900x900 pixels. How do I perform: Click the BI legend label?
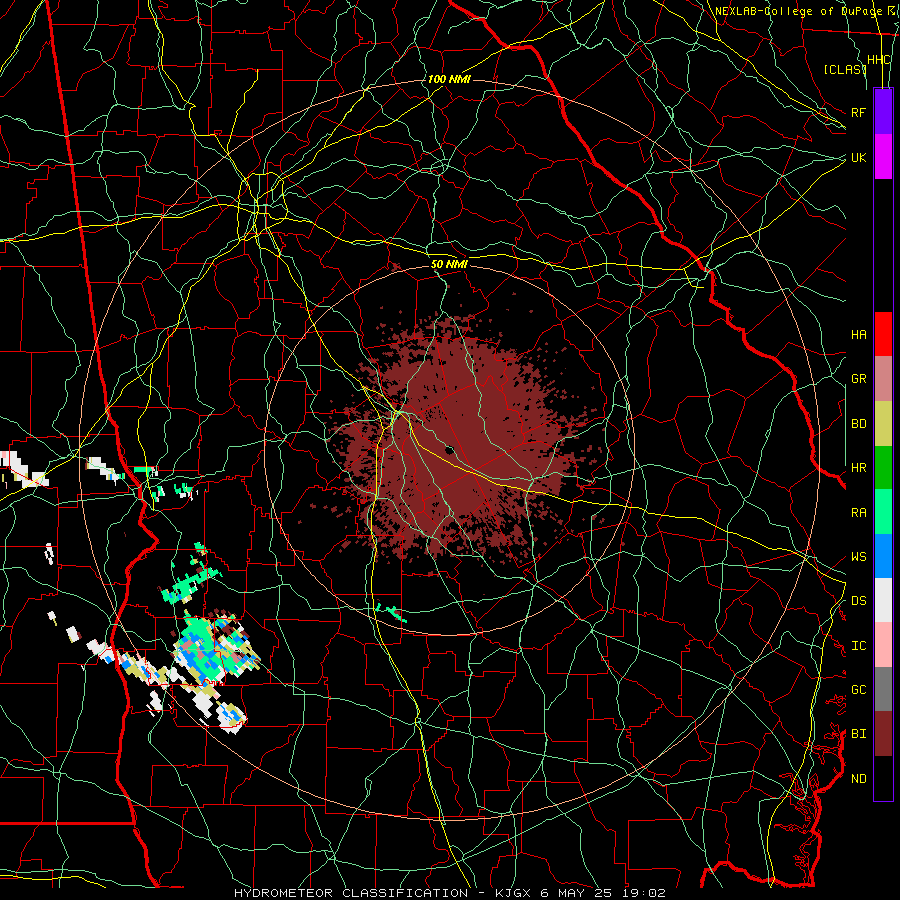pyautogui.click(x=858, y=734)
